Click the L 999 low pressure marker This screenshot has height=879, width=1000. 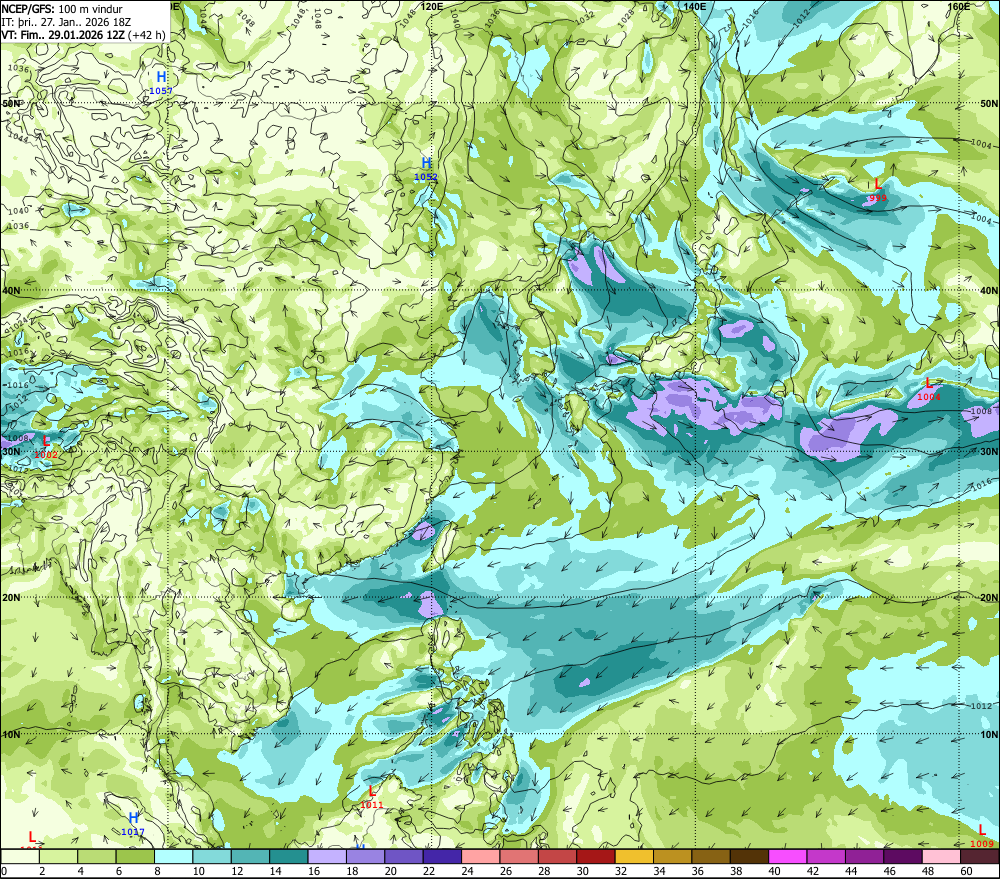pyautogui.click(x=878, y=190)
